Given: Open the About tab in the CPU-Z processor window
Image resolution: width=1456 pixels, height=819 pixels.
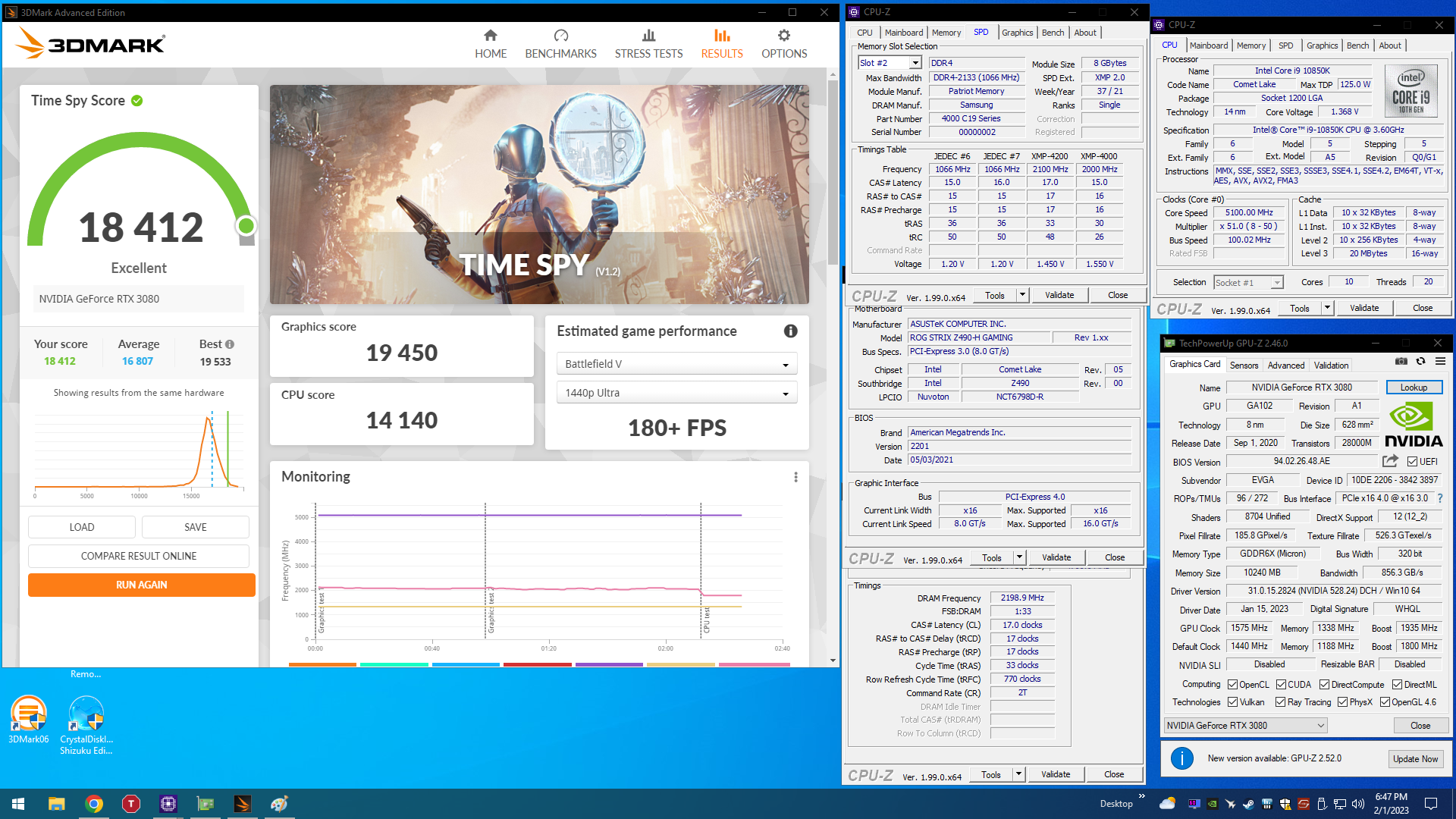Looking at the screenshot, I should pos(1390,45).
